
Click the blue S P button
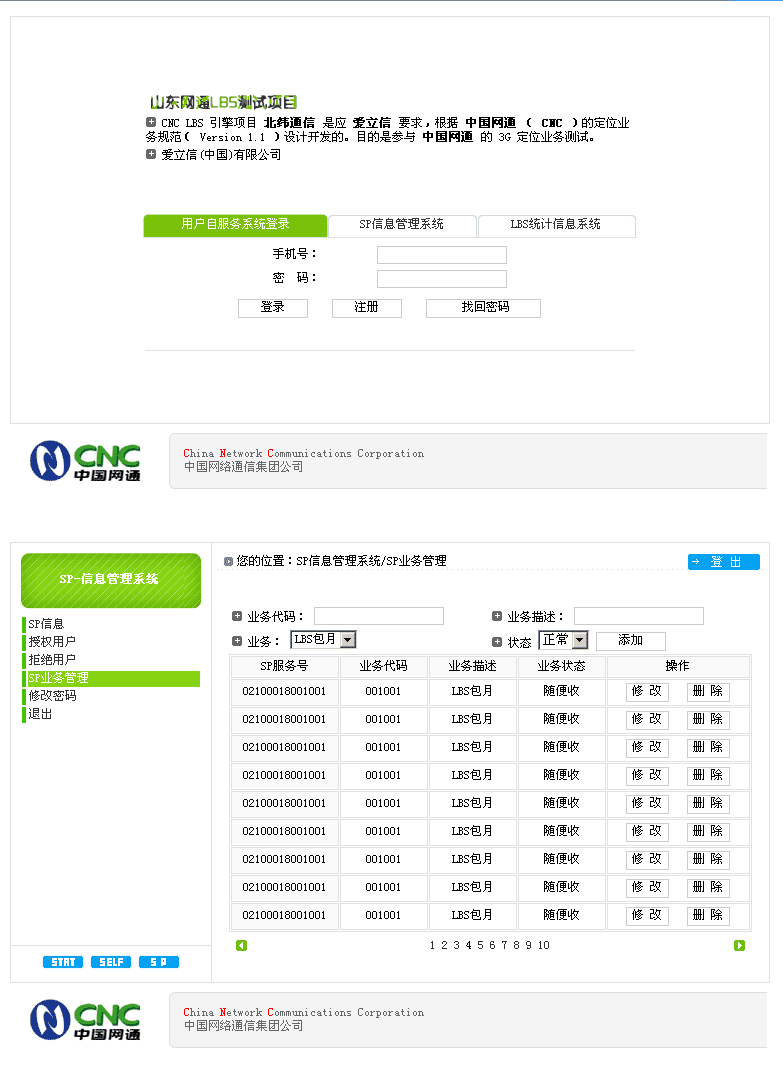(x=159, y=962)
